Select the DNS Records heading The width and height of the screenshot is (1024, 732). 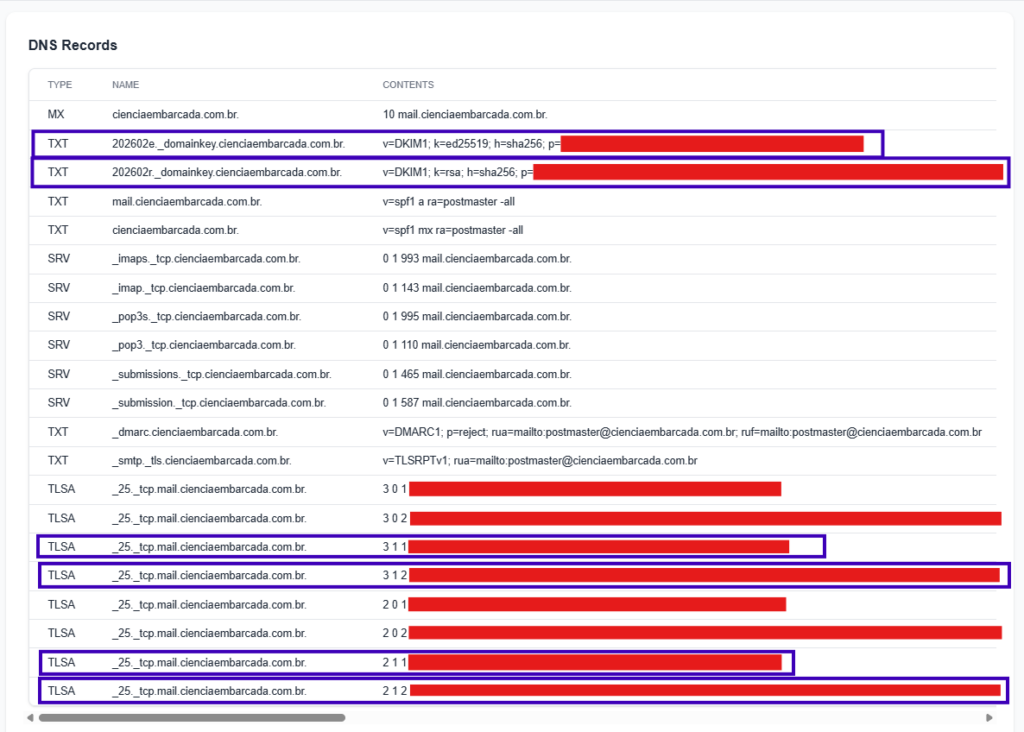pos(73,45)
